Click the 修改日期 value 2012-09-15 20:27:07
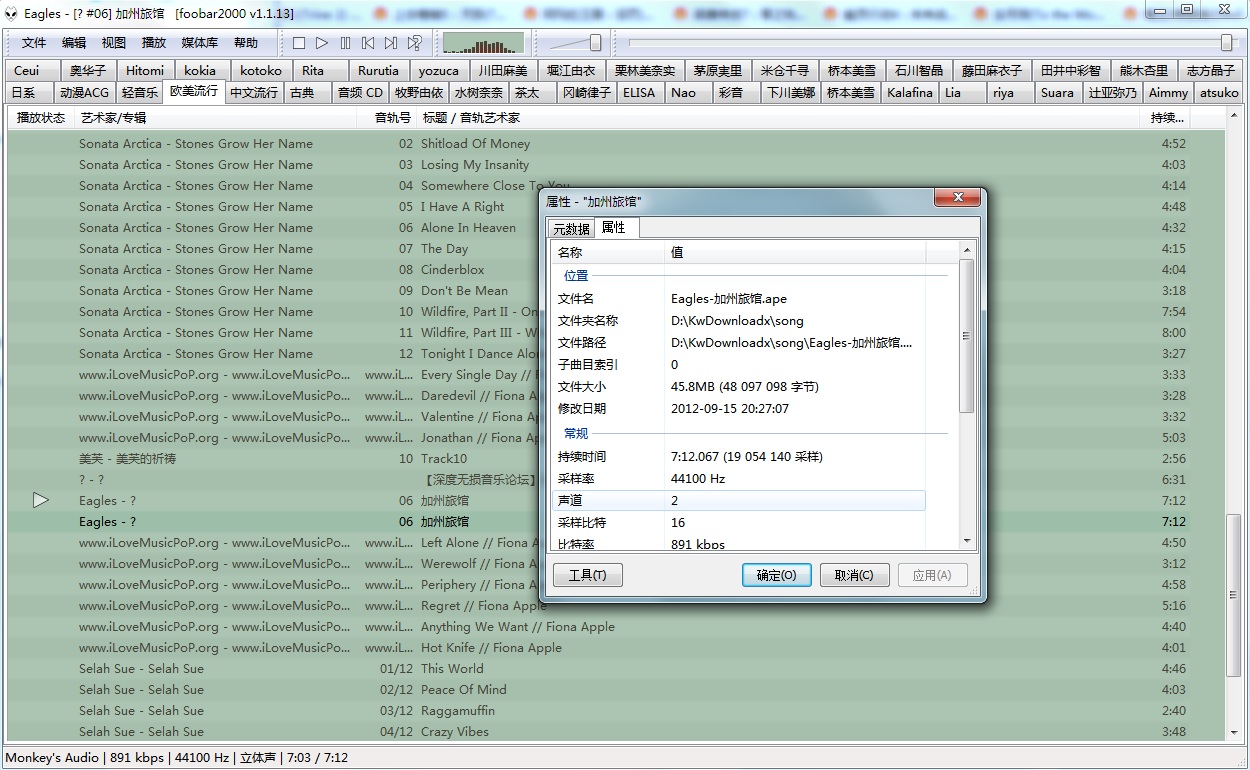The width and height of the screenshot is (1250, 770). (730, 408)
